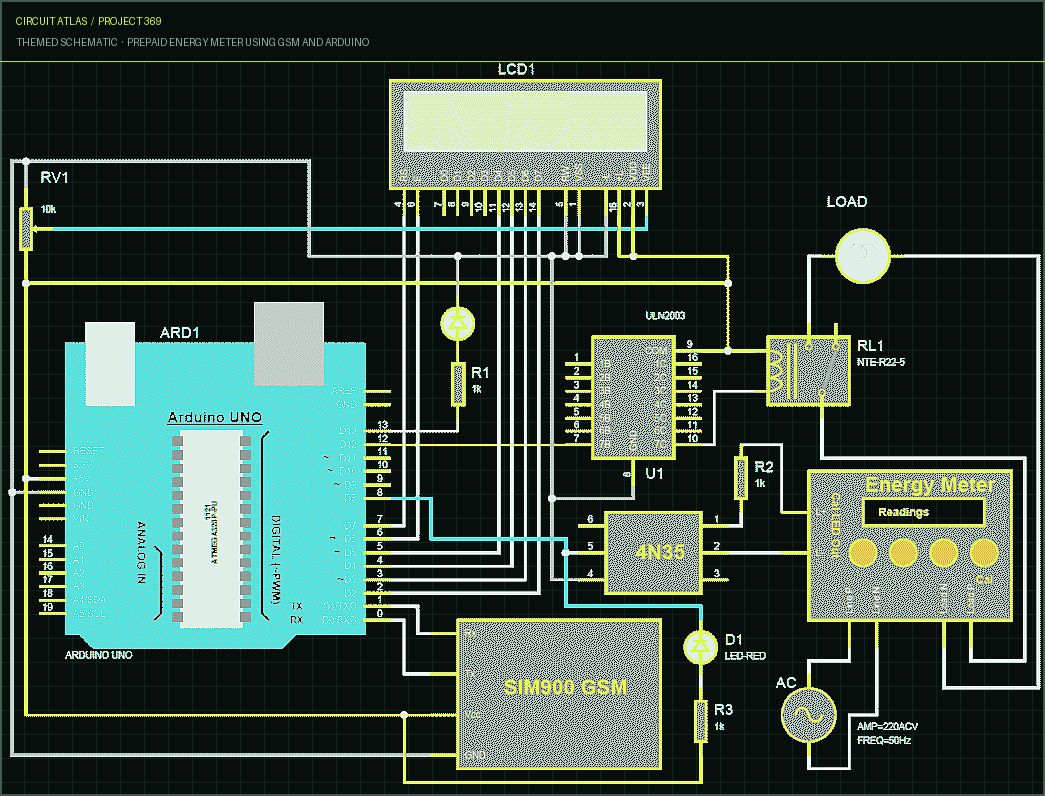Click the RL1 reference label
The width and height of the screenshot is (1045, 796).
click(870, 345)
